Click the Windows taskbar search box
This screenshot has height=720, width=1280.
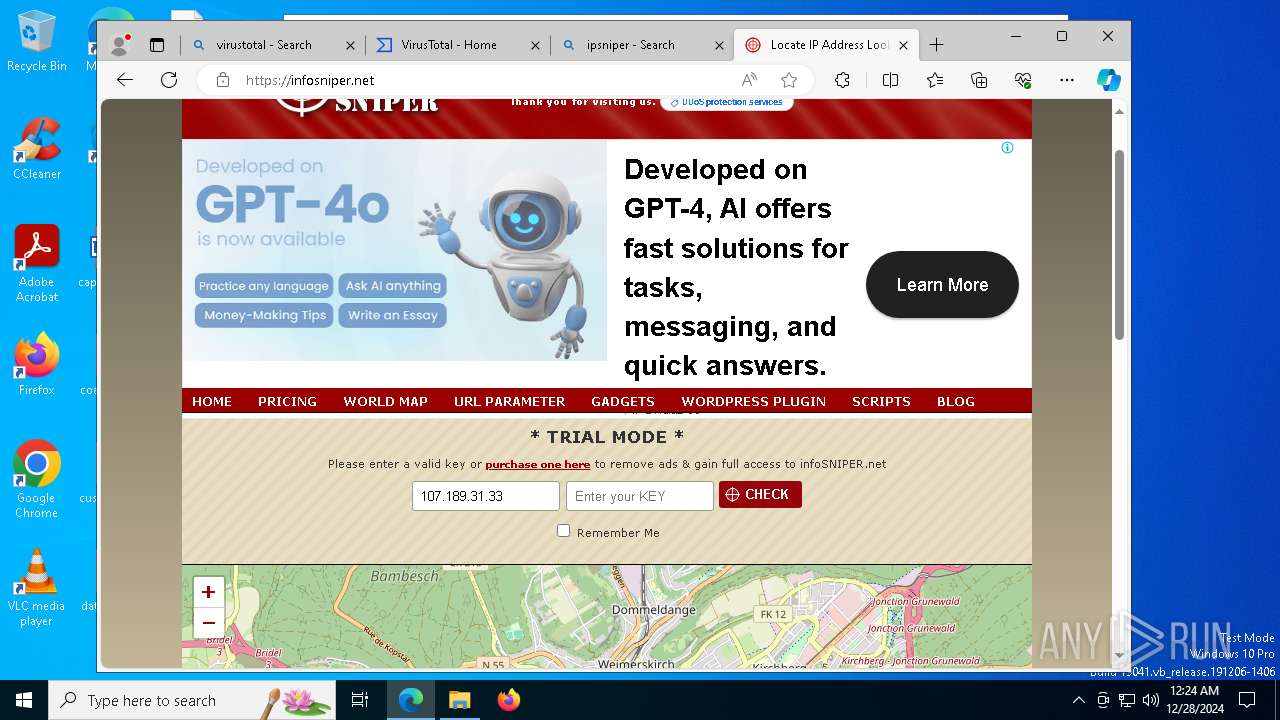click(192, 700)
